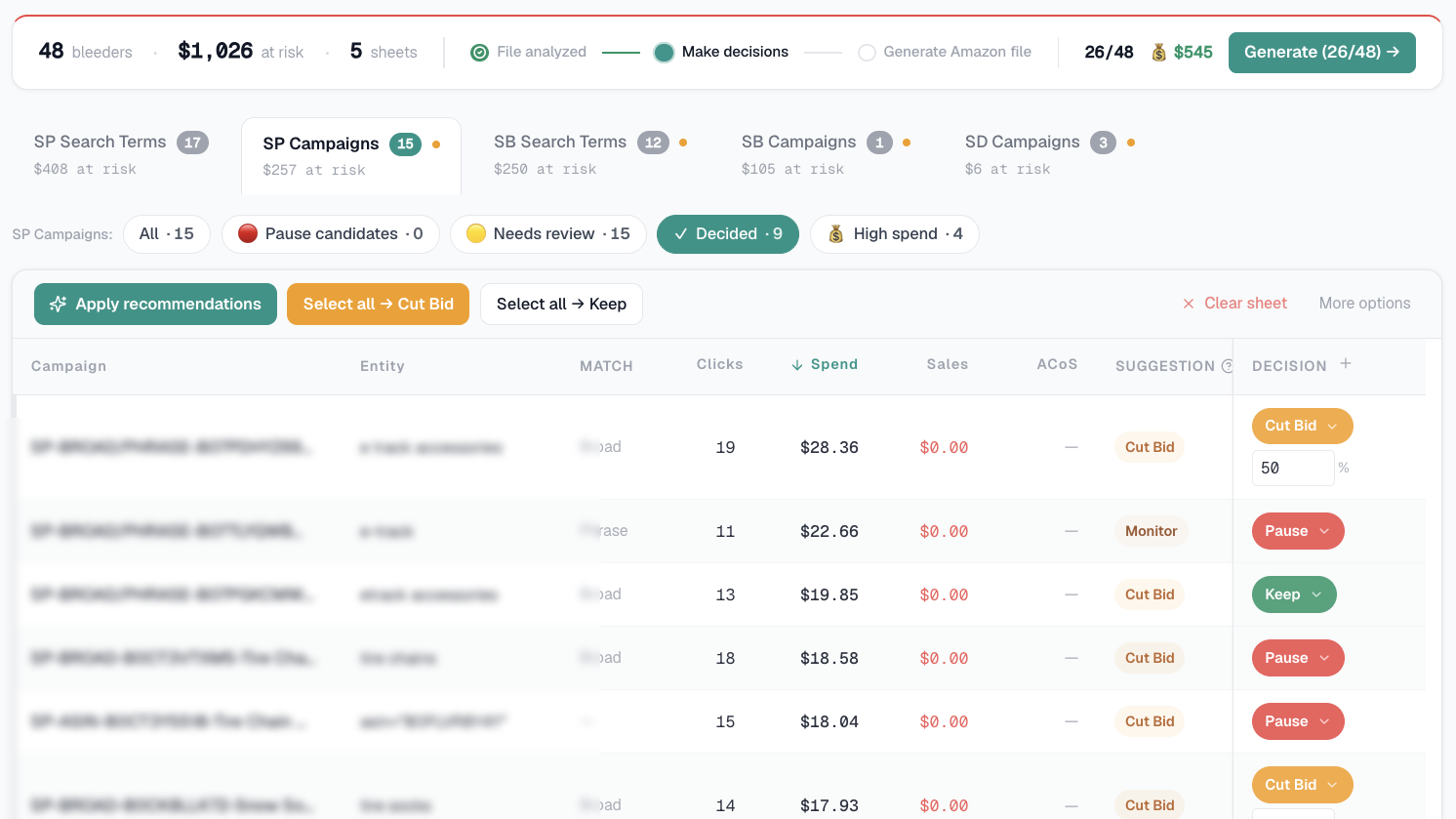Click the money bag icon in High spend
The width and height of the screenshot is (1456, 819).
click(835, 233)
